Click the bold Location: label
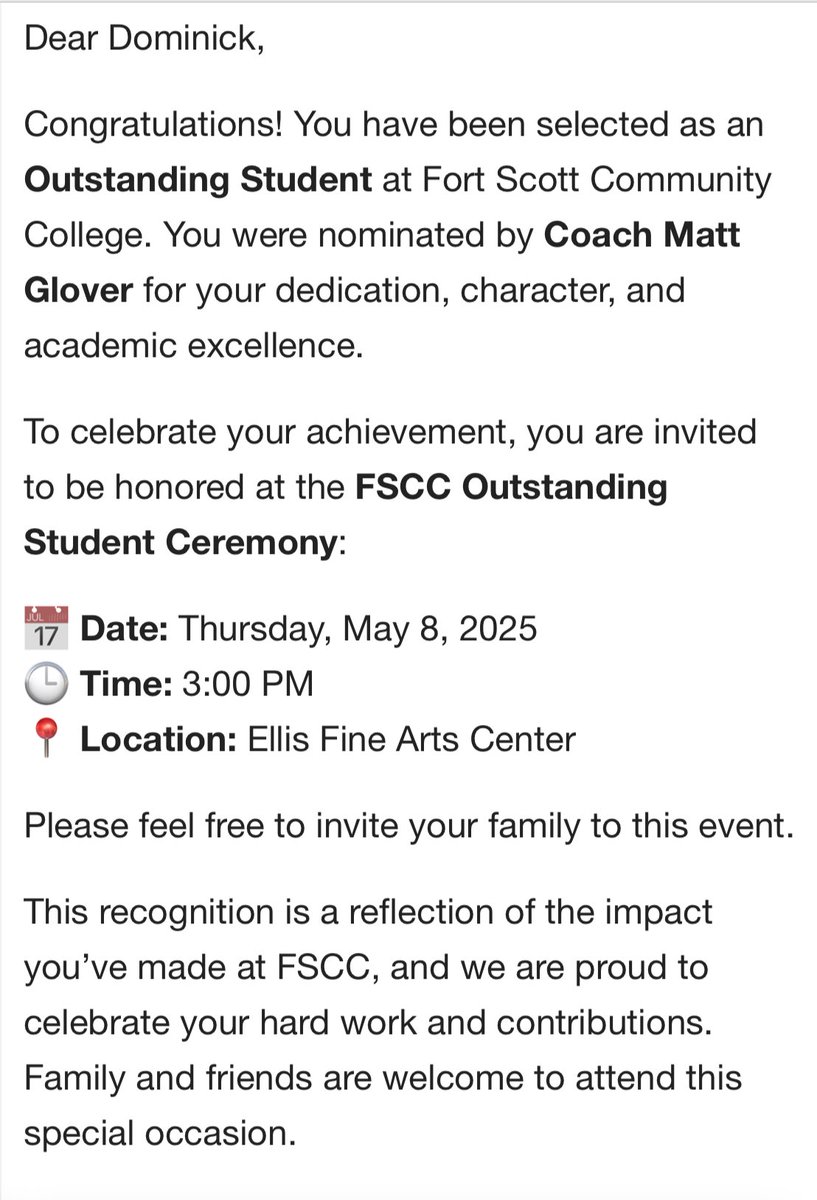The height and width of the screenshot is (1200, 817). pos(158,740)
